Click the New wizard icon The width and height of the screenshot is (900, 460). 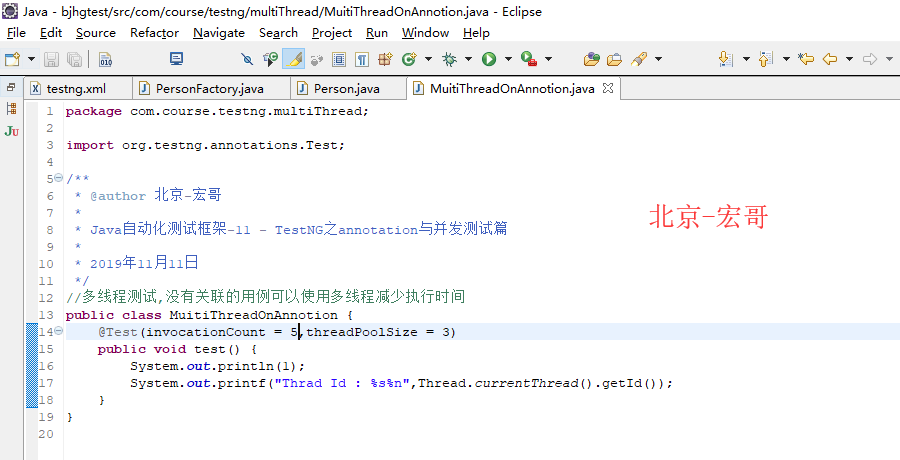pyautogui.click(x=13, y=59)
